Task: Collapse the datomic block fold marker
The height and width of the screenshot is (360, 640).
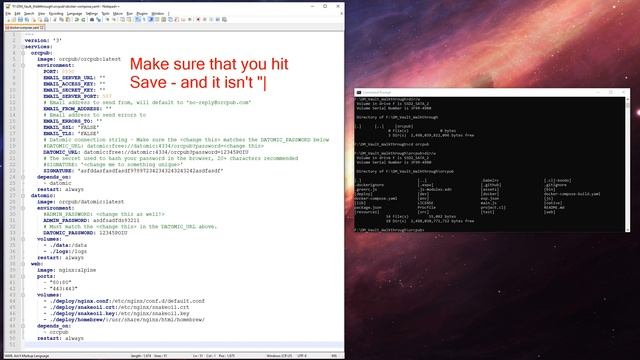Action: [x=23, y=196]
